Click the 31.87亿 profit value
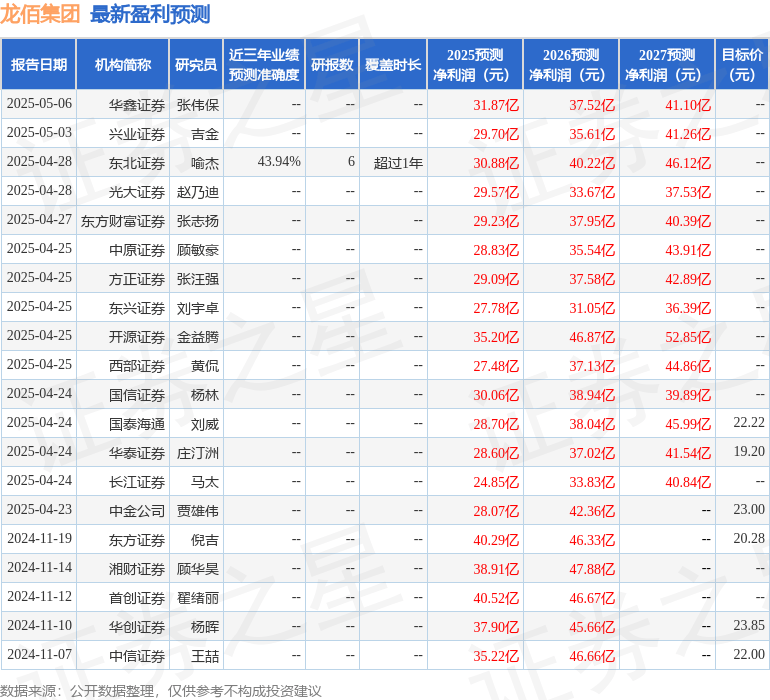770x700 pixels. click(496, 105)
